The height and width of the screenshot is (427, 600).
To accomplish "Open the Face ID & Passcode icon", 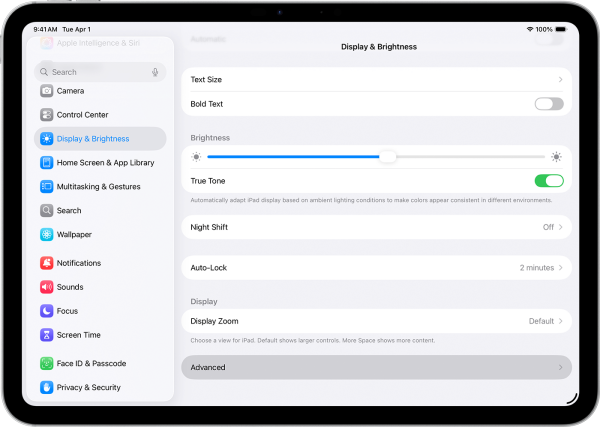I will pyautogui.click(x=47, y=363).
